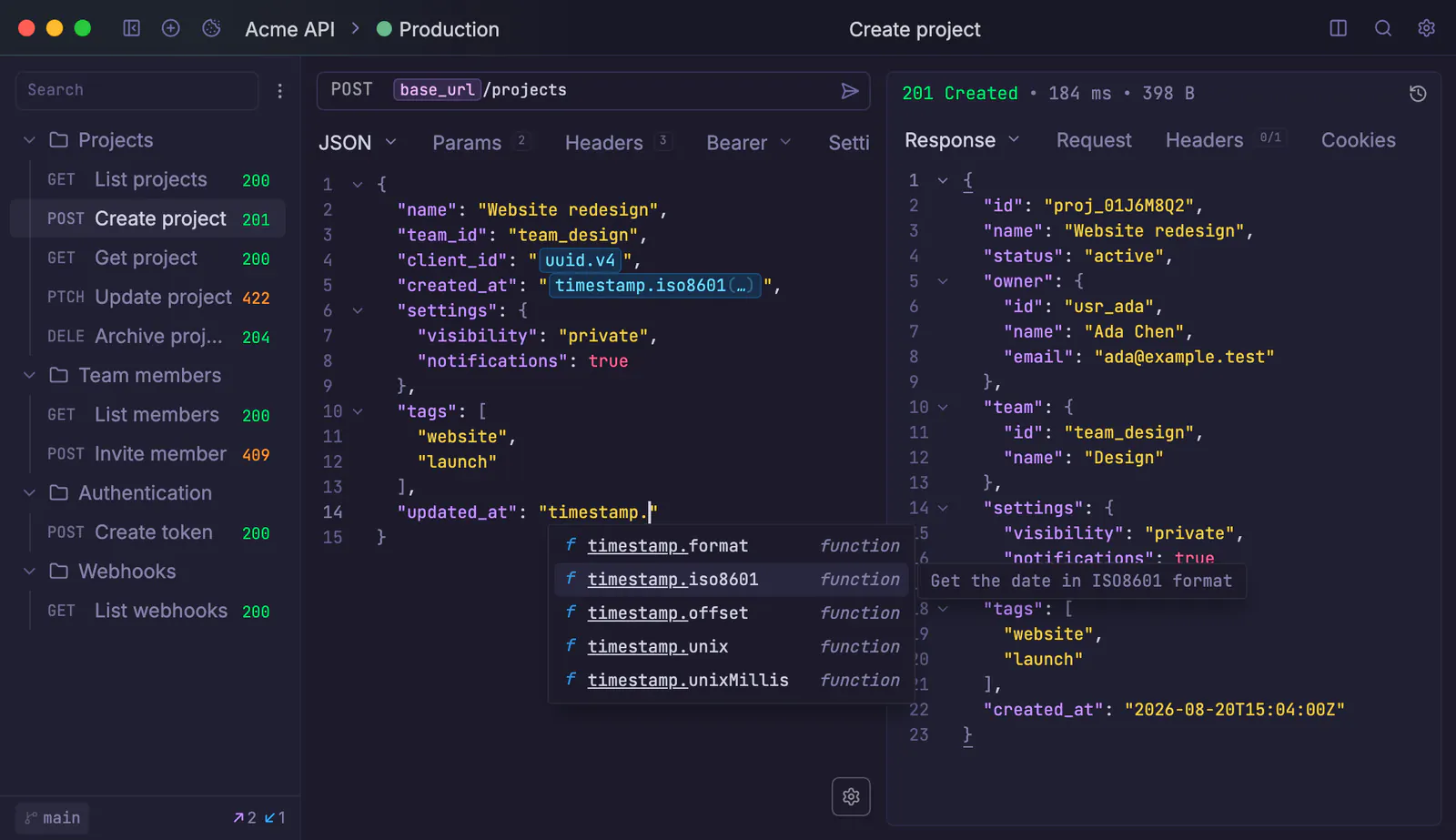
Task: Toggle the sidebar panel icon
Action: (132, 28)
